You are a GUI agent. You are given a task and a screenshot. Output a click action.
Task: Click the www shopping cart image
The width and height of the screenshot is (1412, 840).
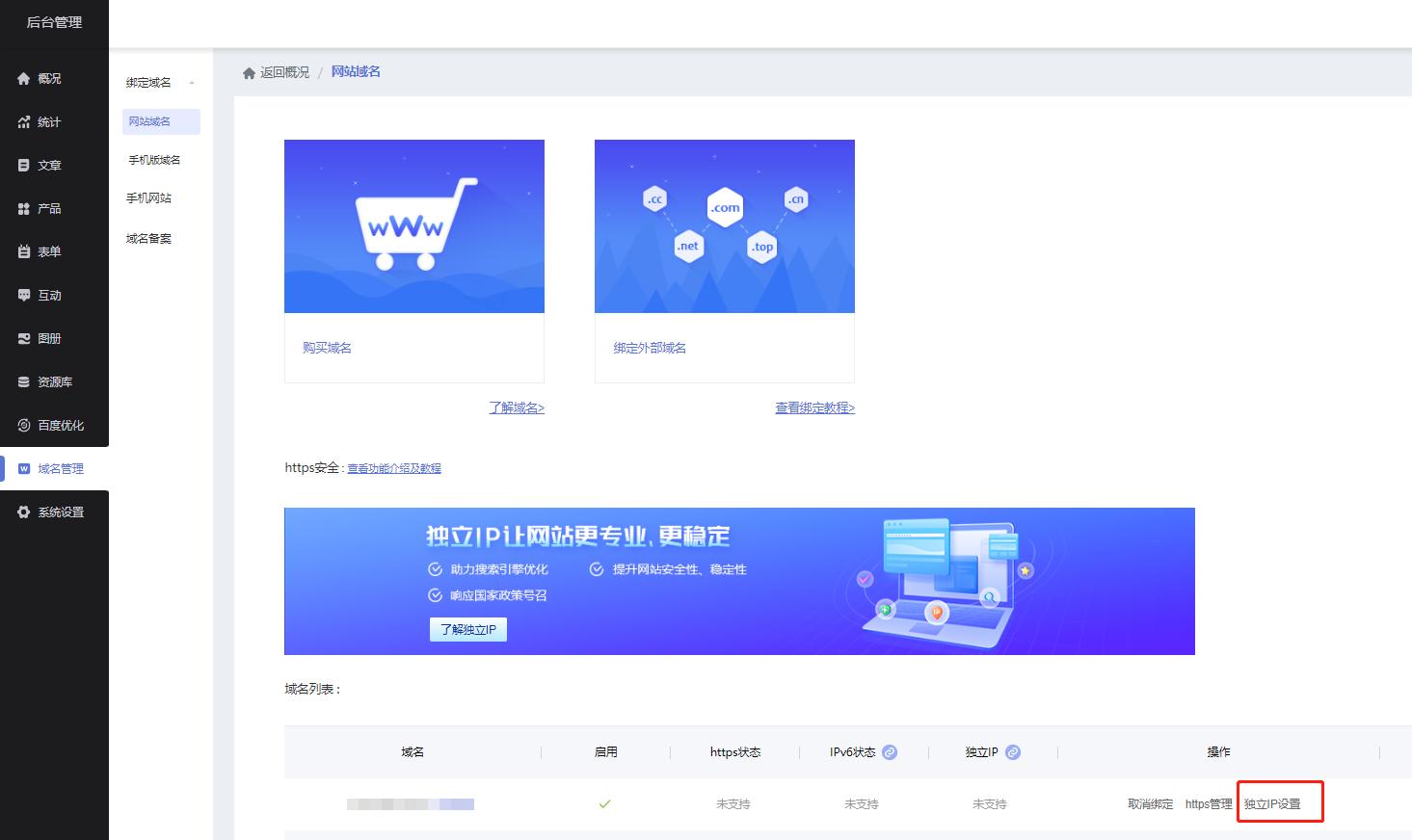tap(414, 226)
